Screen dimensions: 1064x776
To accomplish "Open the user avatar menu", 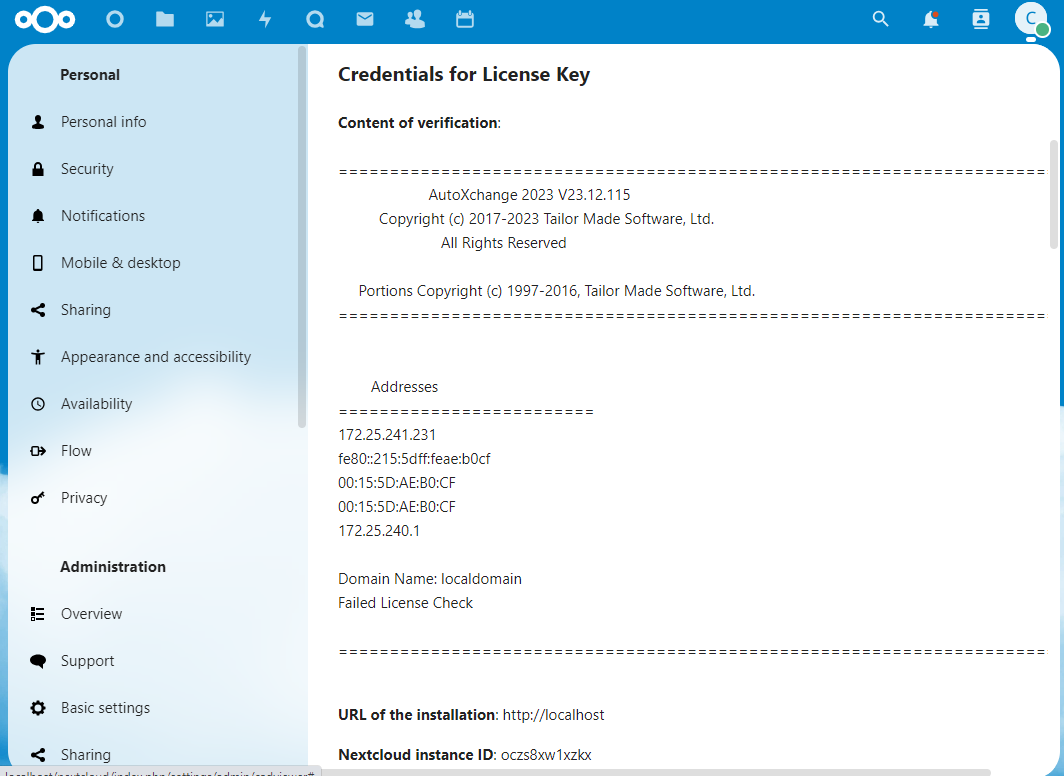I will click(x=1031, y=20).
